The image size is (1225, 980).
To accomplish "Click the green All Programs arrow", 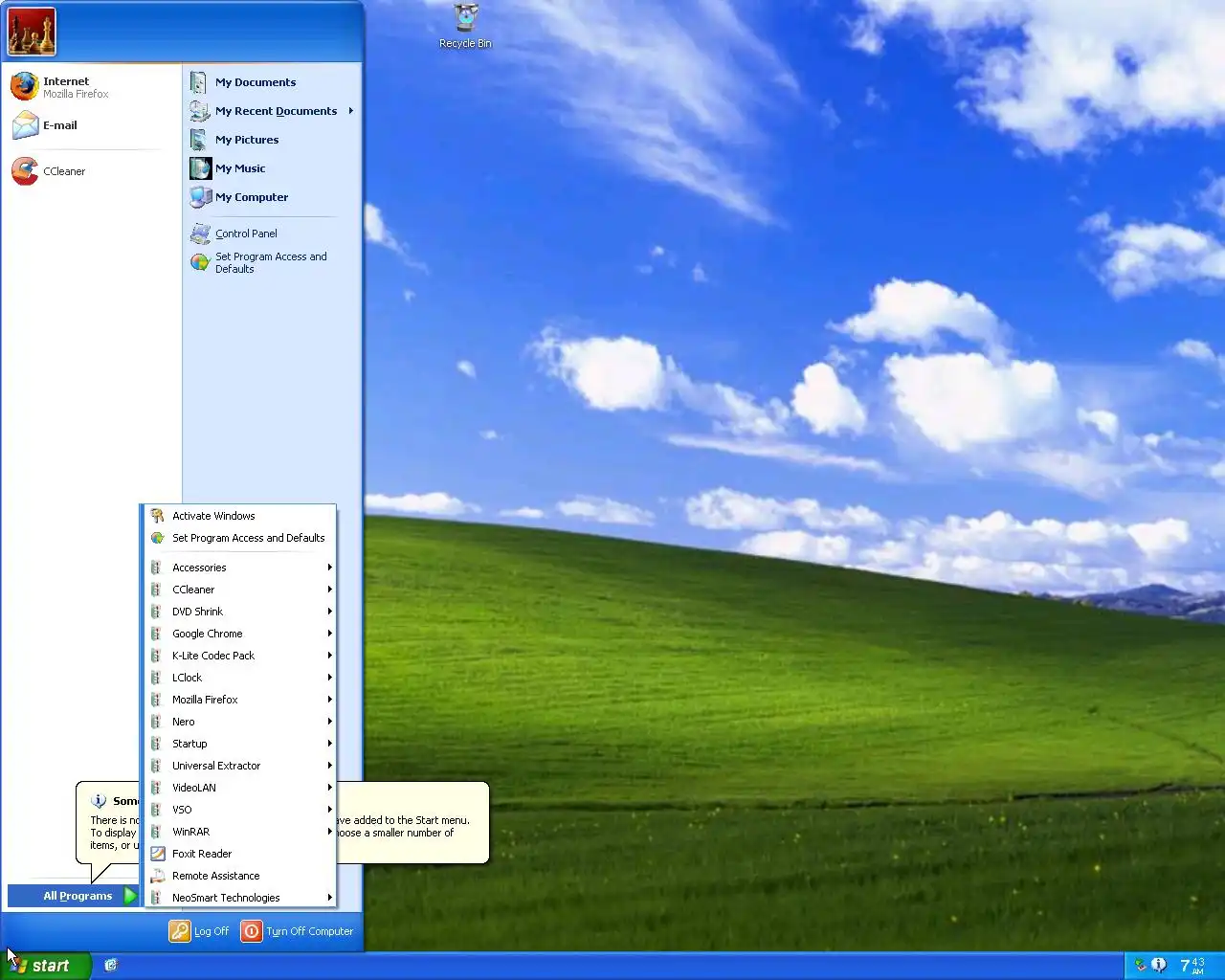I will 131,896.
